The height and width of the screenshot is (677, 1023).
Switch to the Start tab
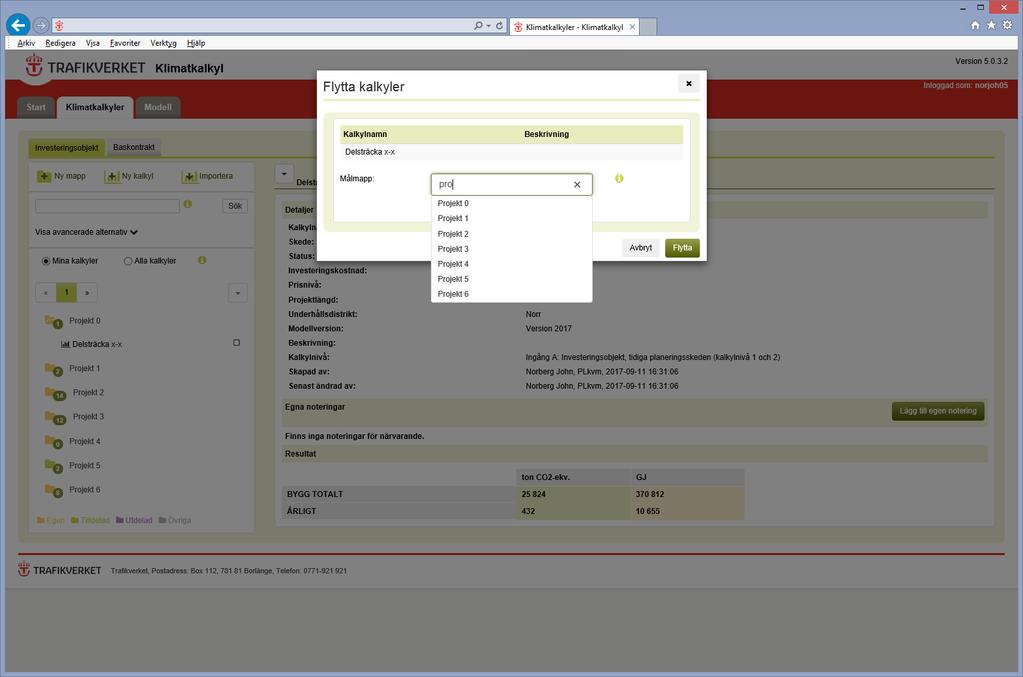36,108
